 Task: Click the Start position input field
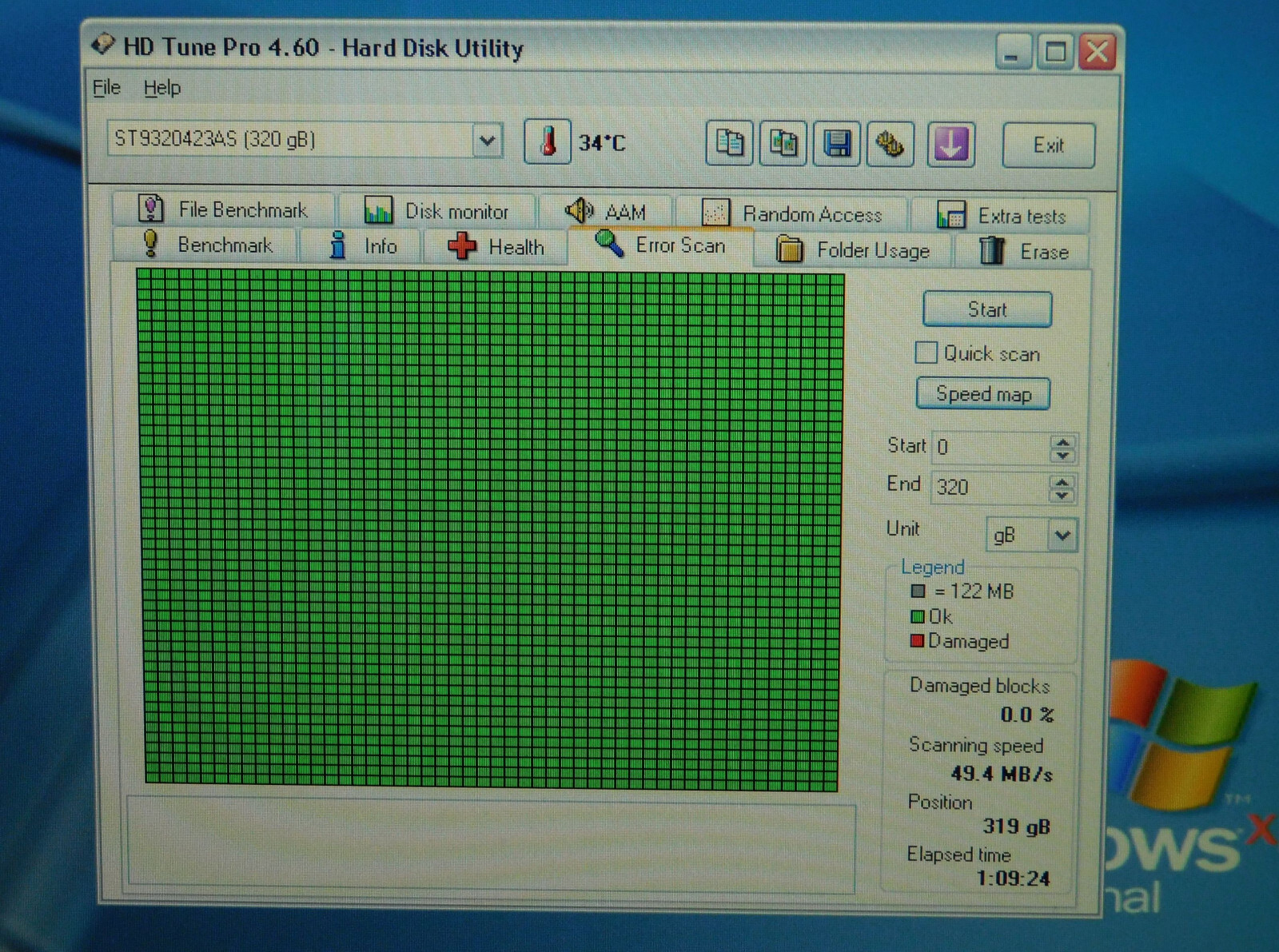coord(991,447)
